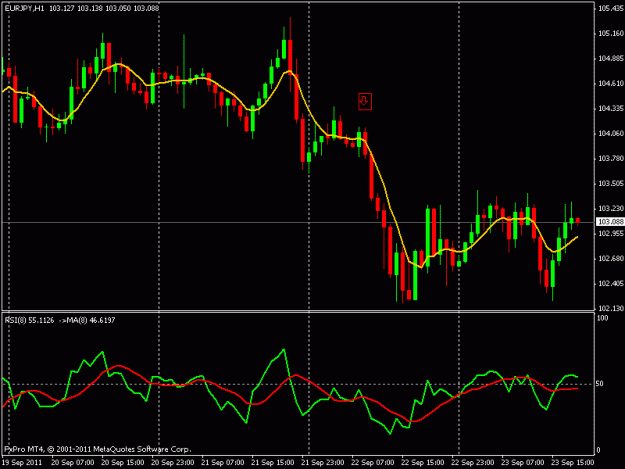Click the 102.680 price axis label
The width and height of the screenshot is (625, 469).
click(611, 259)
